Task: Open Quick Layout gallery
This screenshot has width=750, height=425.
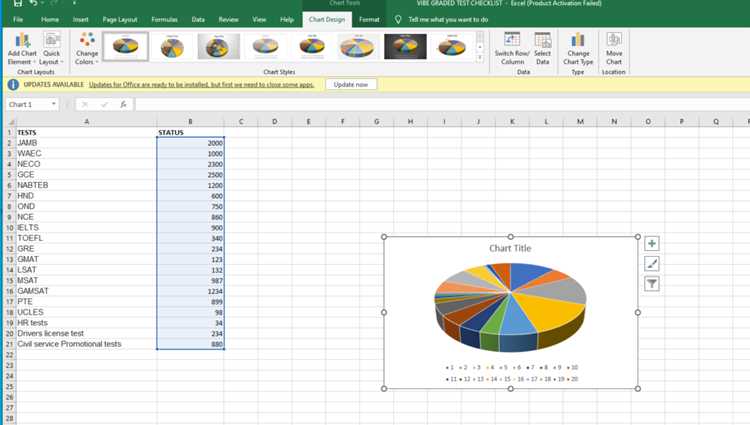Action: click(x=51, y=49)
